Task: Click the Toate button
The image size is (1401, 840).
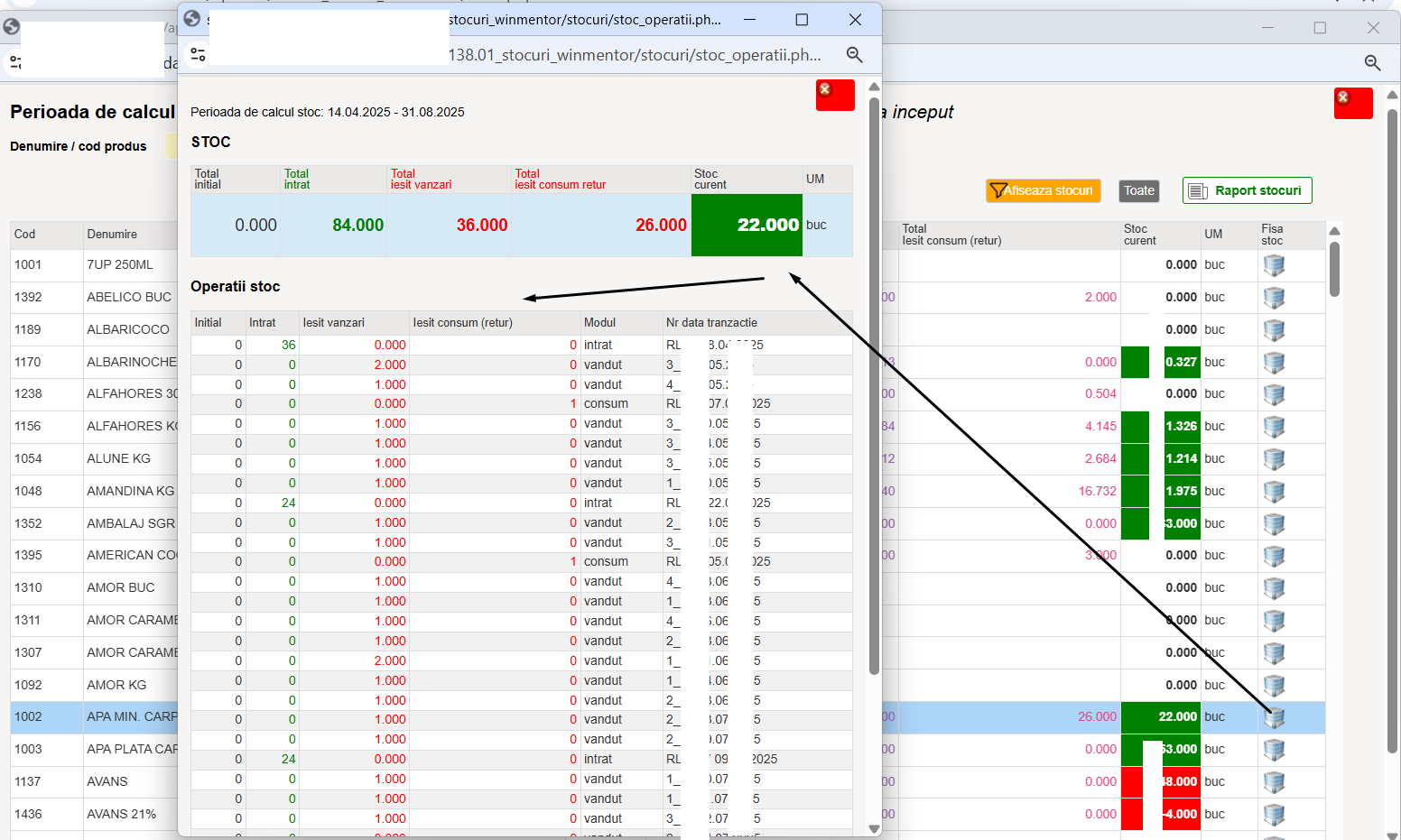Action: coord(1139,190)
